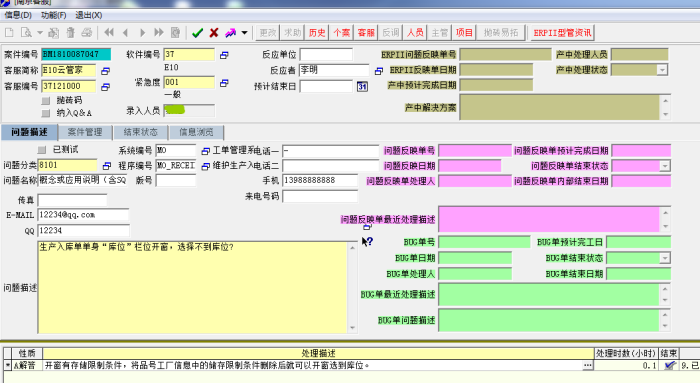Image resolution: width=700 pixels, height=383 pixels.
Task: Click the 人员 toolbar button
Action: click(415, 33)
